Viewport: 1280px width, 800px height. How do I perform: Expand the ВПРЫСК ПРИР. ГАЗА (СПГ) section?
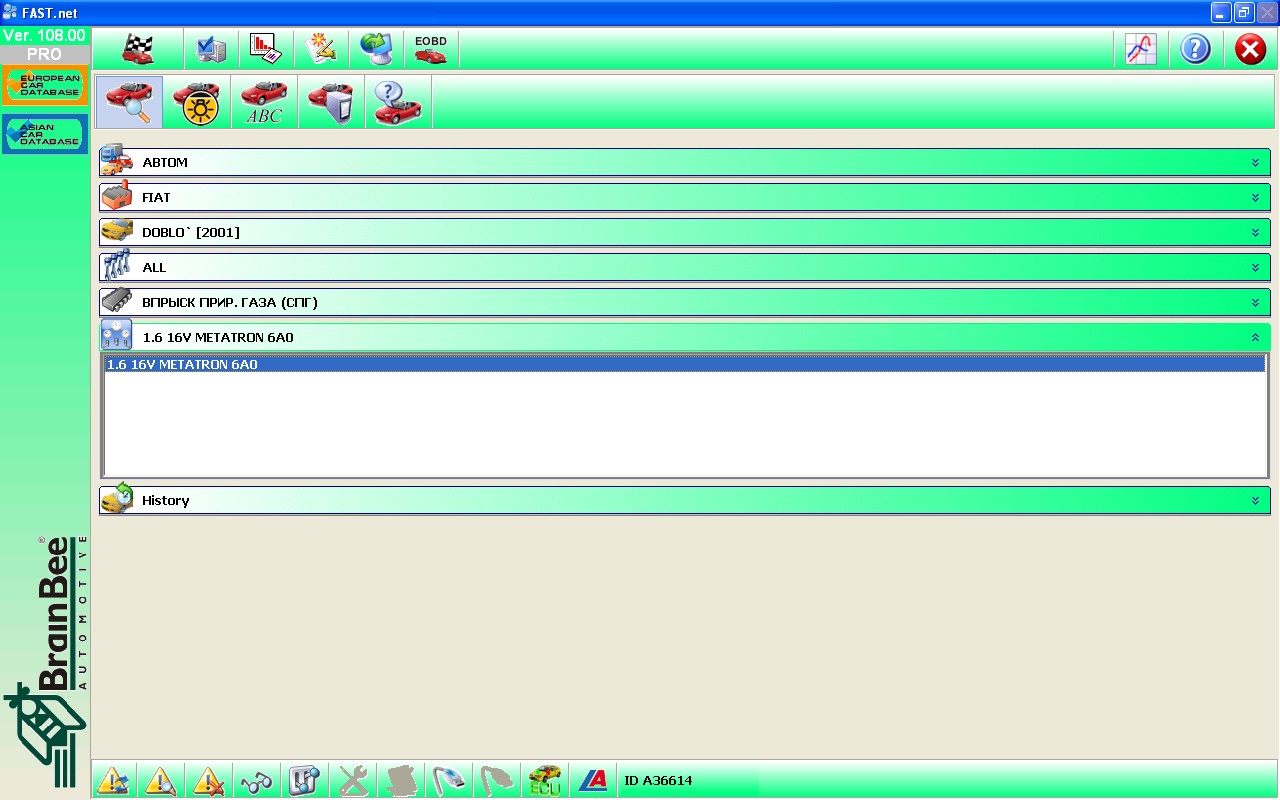point(685,302)
